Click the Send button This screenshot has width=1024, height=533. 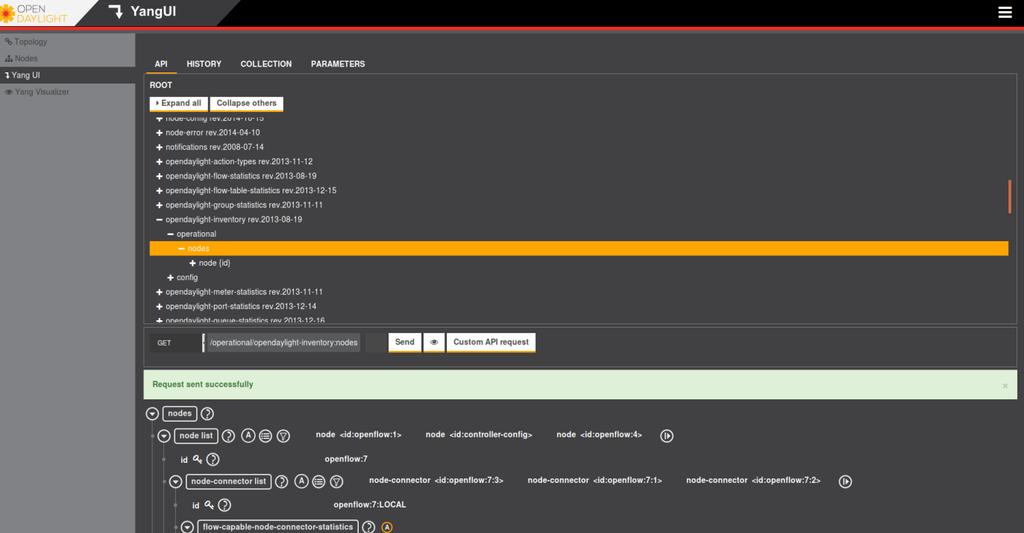tap(405, 342)
